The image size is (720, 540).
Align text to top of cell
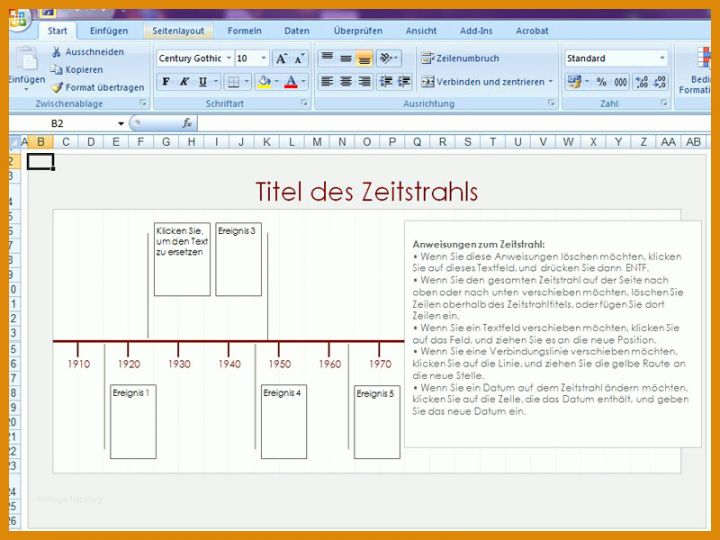(327, 58)
